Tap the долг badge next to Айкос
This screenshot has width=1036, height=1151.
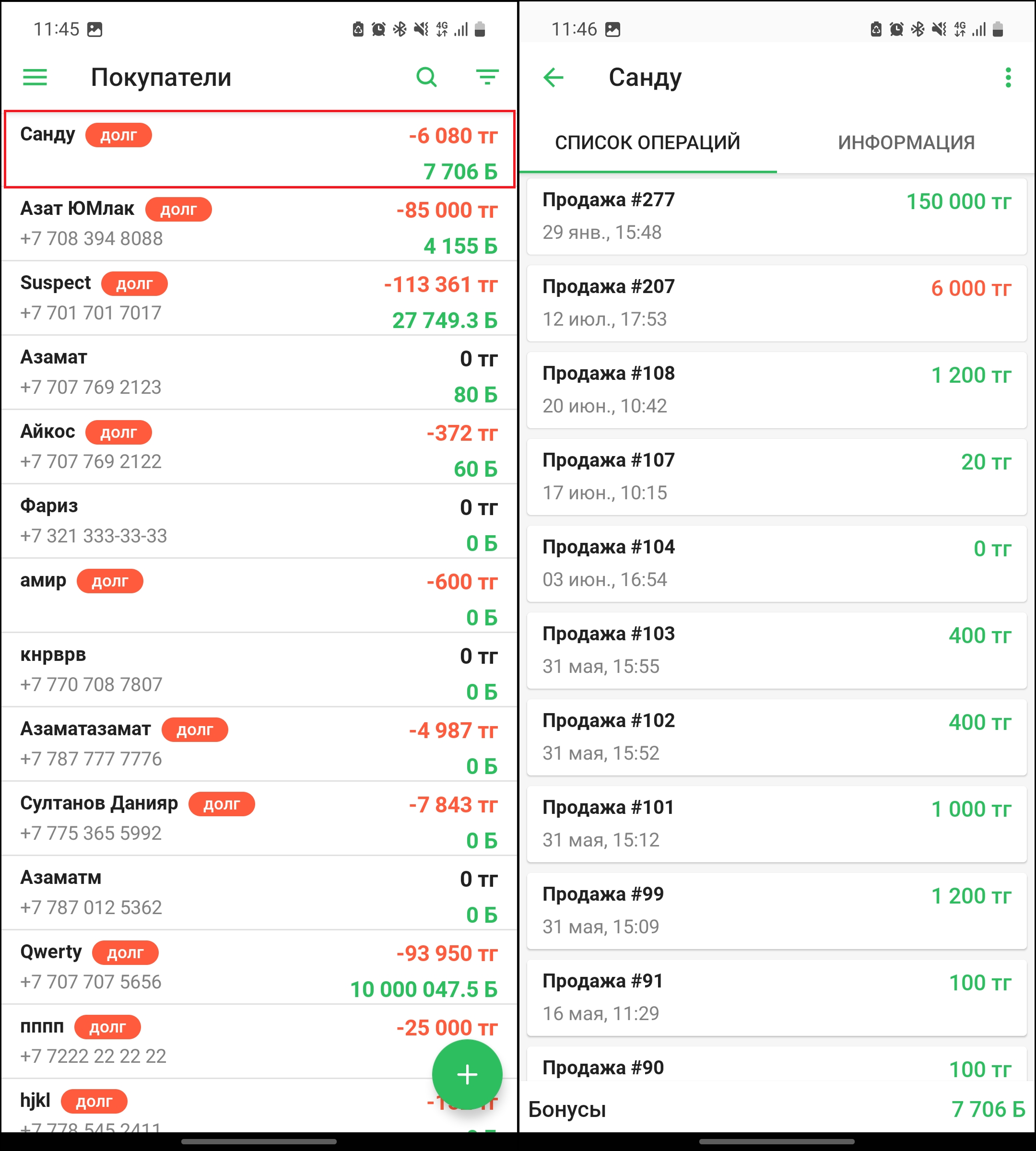[118, 433]
